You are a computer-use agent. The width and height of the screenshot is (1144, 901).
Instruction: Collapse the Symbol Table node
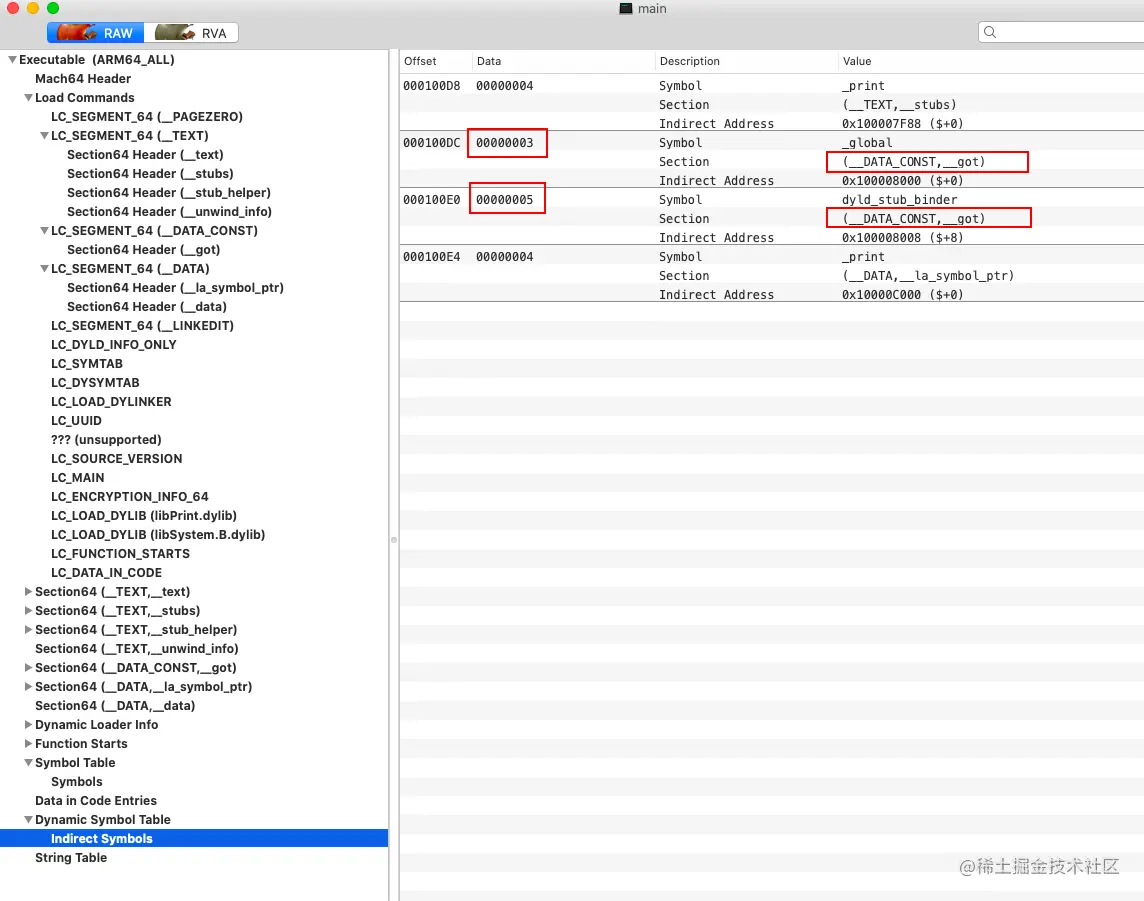coord(28,762)
